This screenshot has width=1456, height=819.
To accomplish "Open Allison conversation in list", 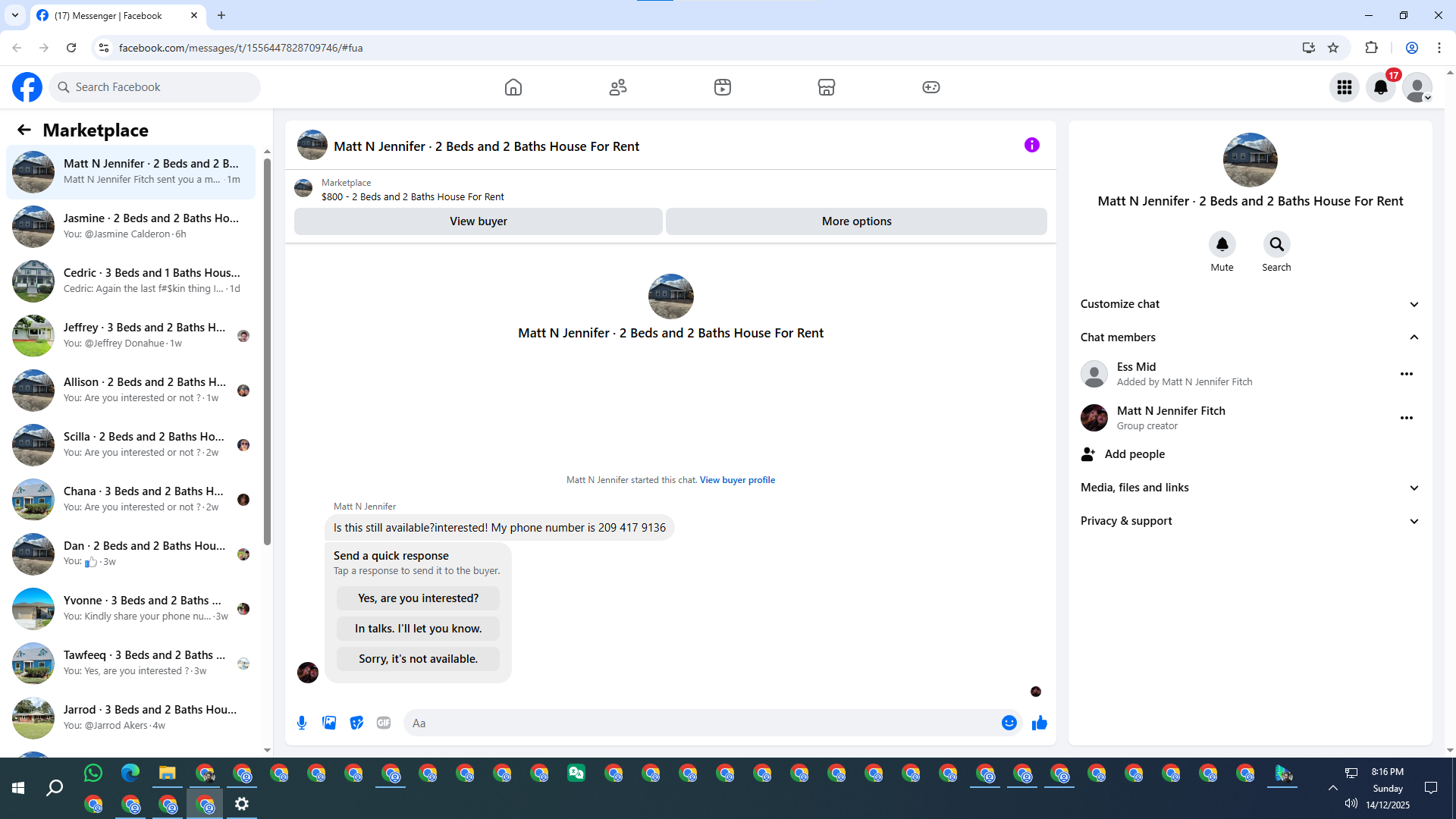I will click(131, 391).
